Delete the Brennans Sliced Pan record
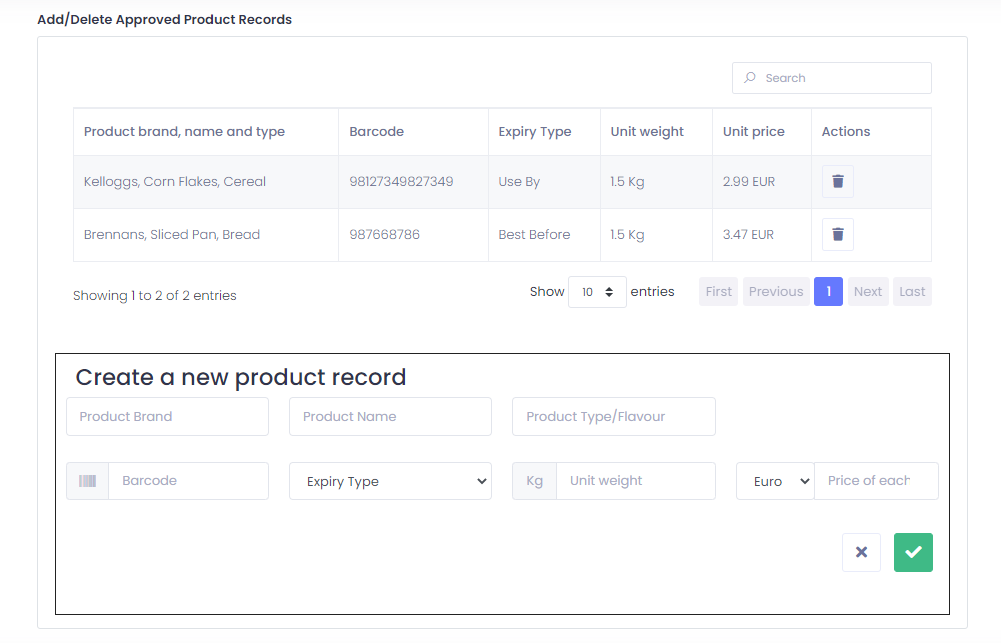The width and height of the screenshot is (1001, 643). click(838, 234)
